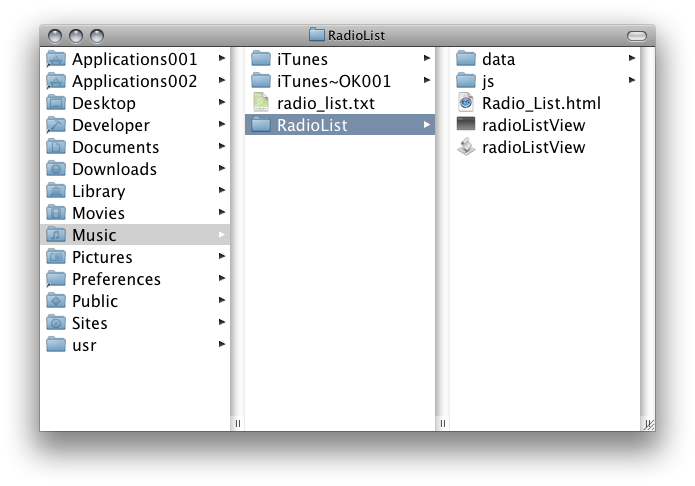Image resolution: width=695 pixels, height=486 pixels.
Task: Select the Radio_List.html web document icon
Action: pos(466,102)
